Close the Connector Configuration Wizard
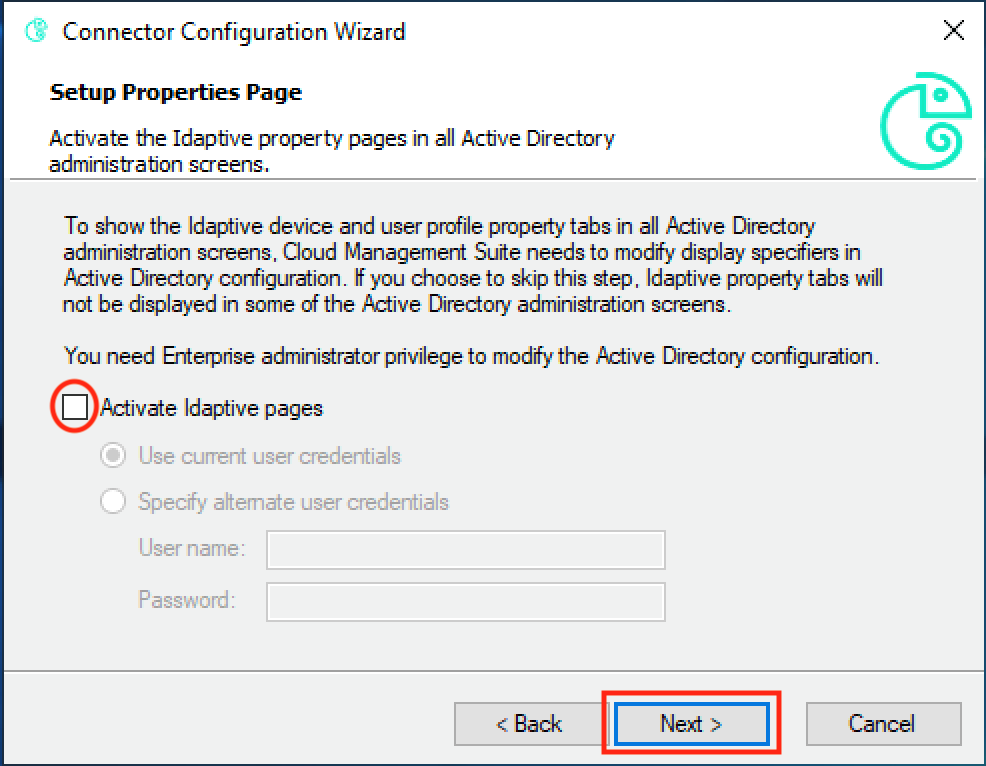986x766 pixels. tap(951, 30)
